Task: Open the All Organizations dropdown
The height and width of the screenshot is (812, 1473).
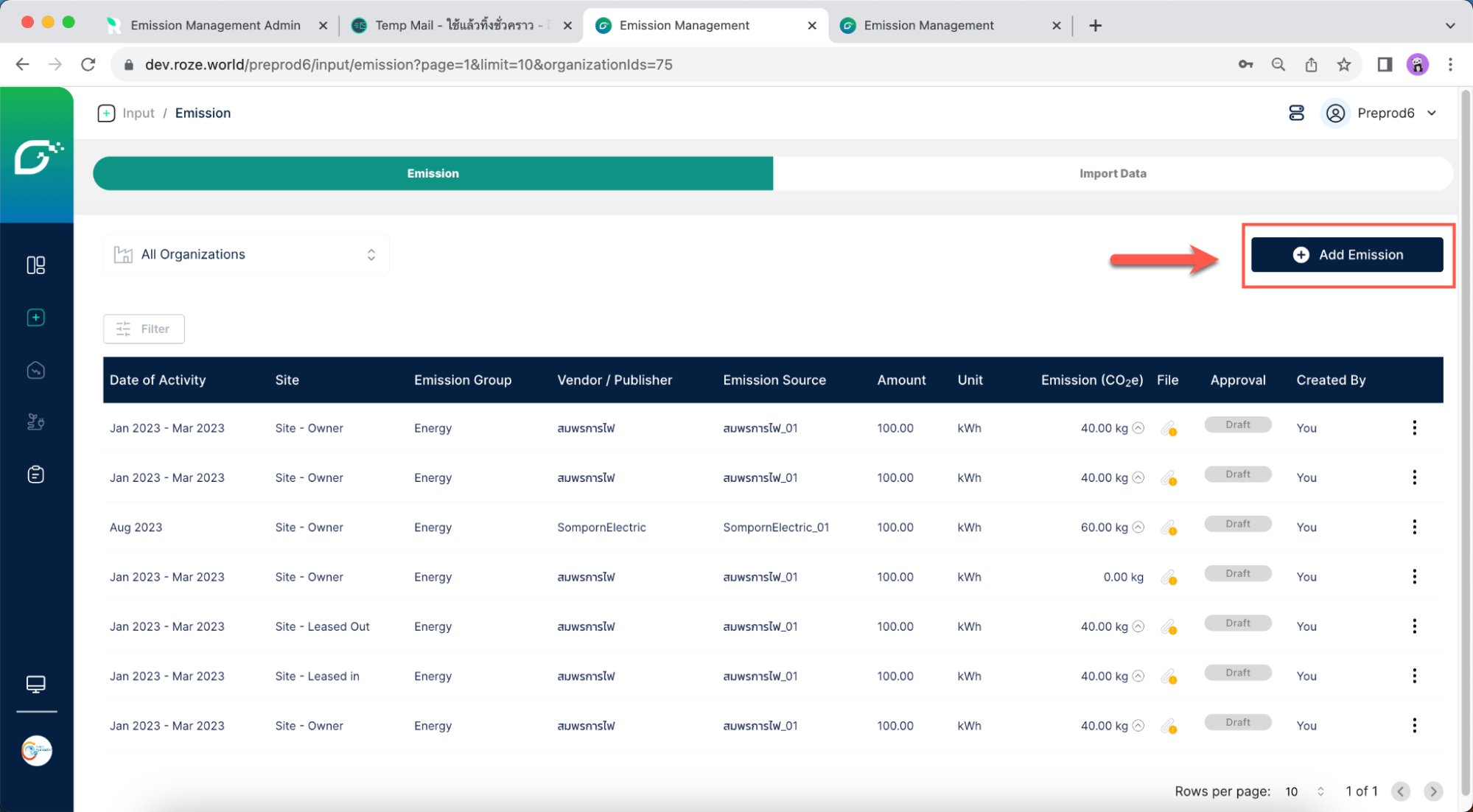Action: click(x=246, y=255)
